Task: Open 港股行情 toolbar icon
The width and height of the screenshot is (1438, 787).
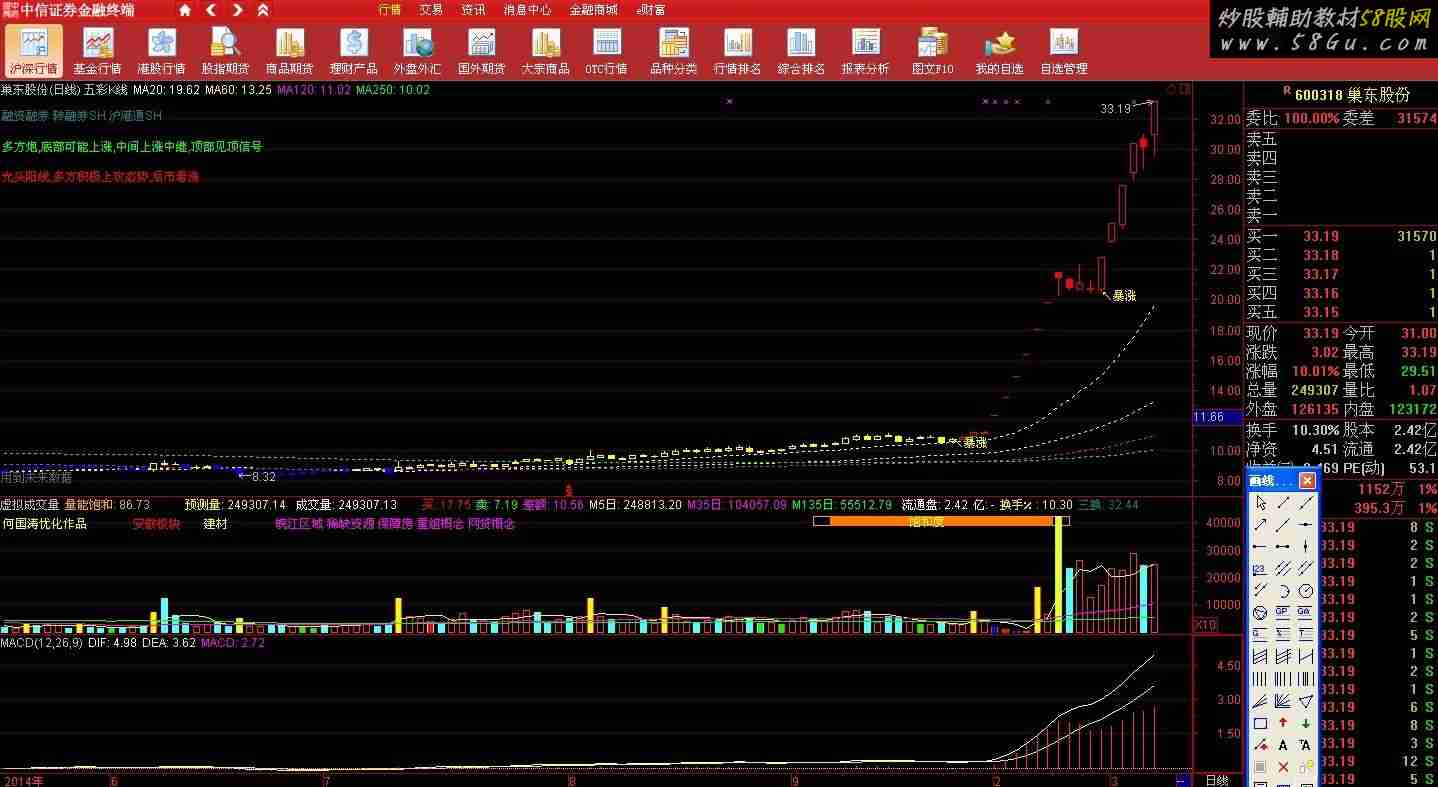Action: [161, 51]
